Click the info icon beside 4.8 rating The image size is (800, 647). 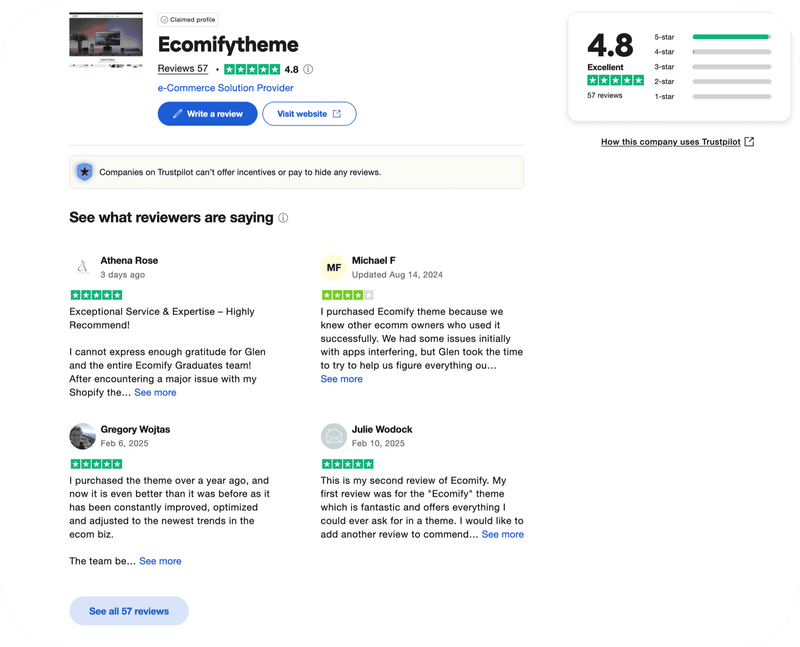point(308,70)
